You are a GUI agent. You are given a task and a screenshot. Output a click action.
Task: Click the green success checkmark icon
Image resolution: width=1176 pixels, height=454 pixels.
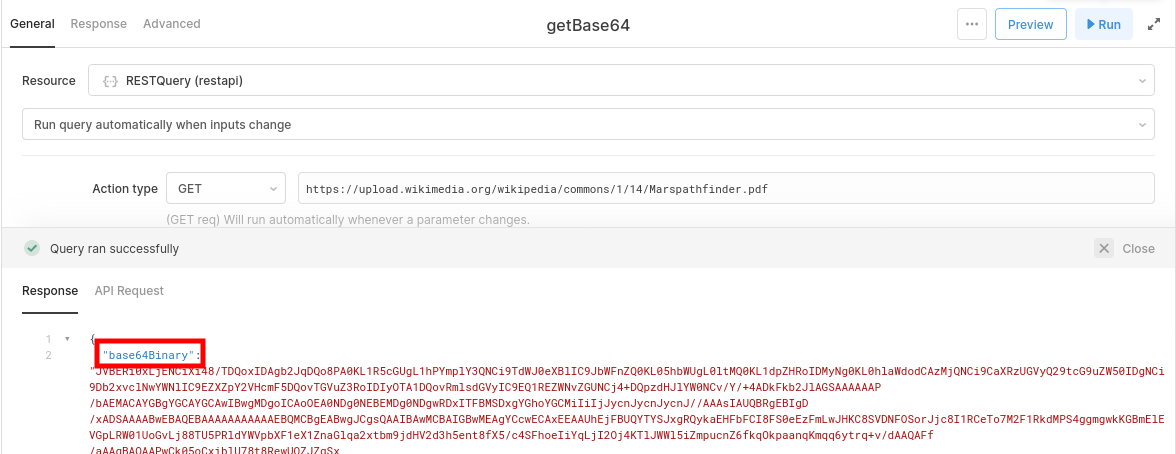click(32, 249)
